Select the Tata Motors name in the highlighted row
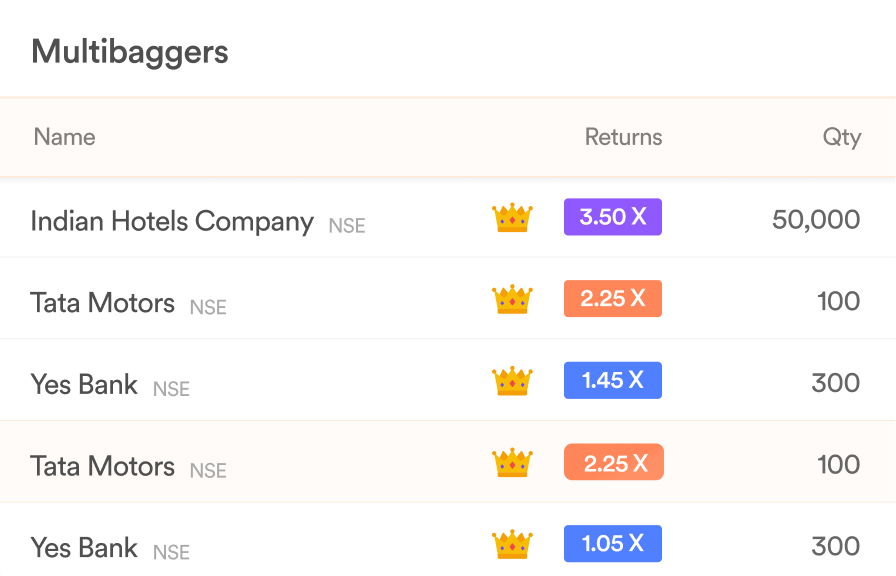Image resolution: width=896 pixels, height=576 pixels. 102,466
